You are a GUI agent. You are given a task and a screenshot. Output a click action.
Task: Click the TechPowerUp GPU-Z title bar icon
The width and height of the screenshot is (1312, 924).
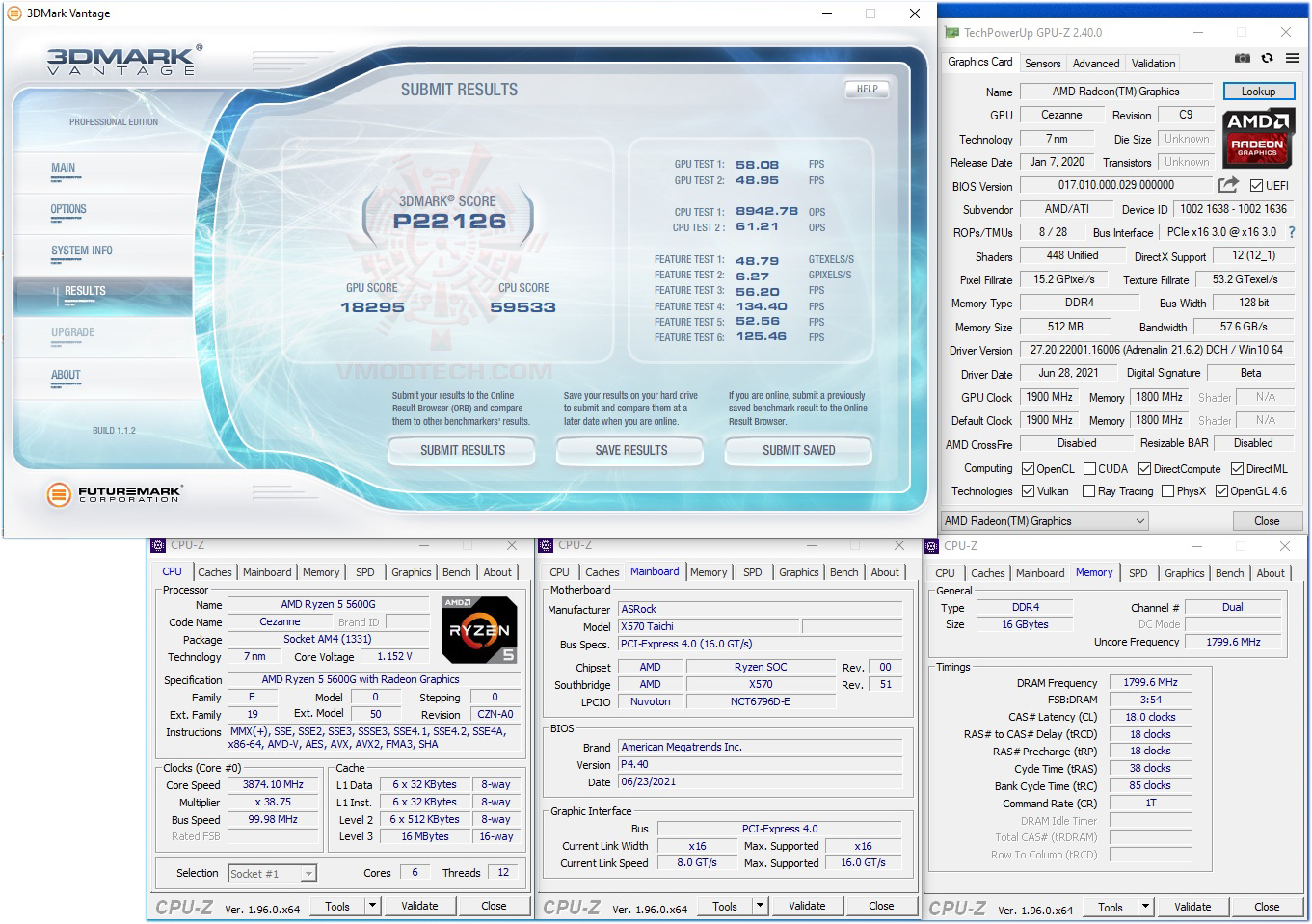click(952, 32)
